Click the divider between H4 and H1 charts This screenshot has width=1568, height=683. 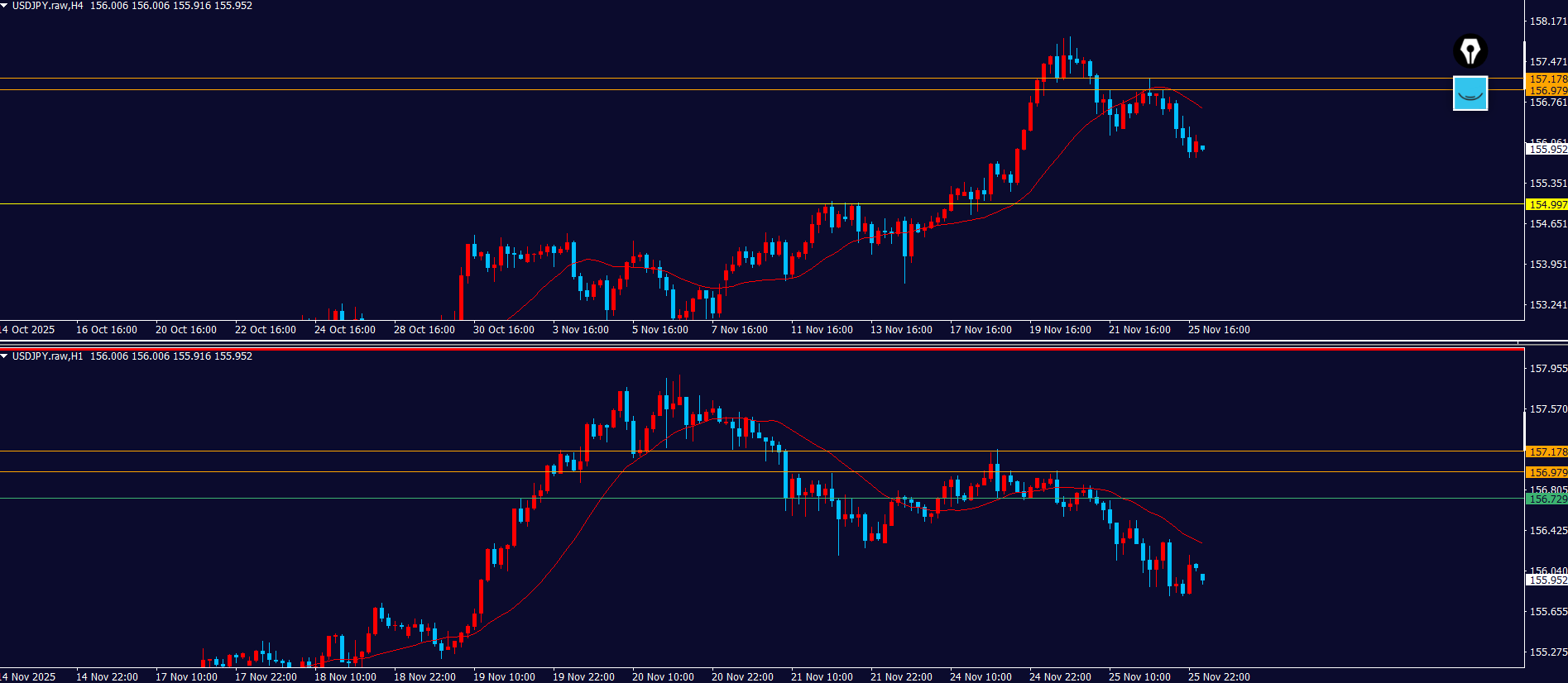click(x=761, y=342)
